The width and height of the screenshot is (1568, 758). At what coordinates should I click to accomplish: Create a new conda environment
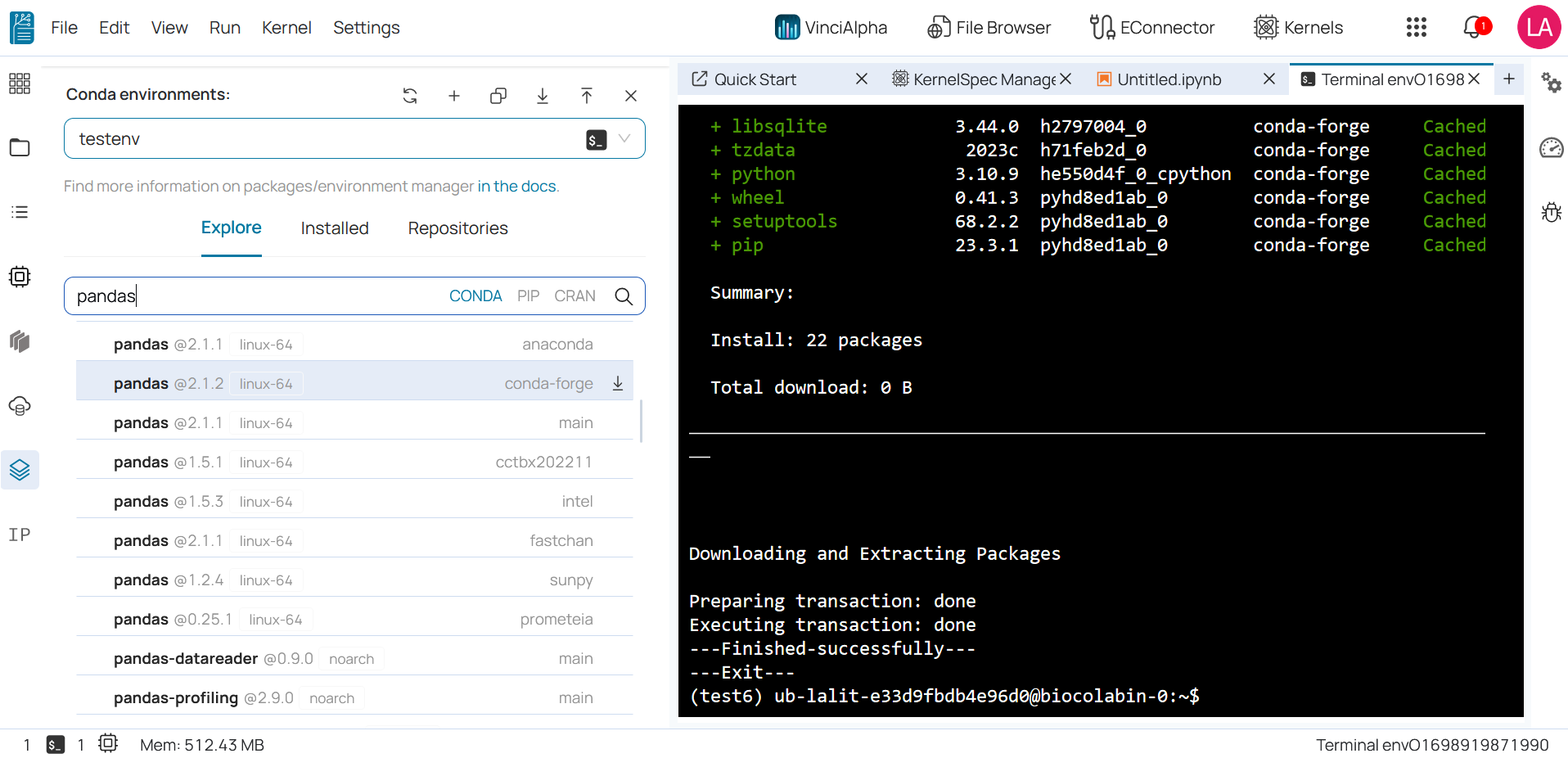[x=454, y=96]
